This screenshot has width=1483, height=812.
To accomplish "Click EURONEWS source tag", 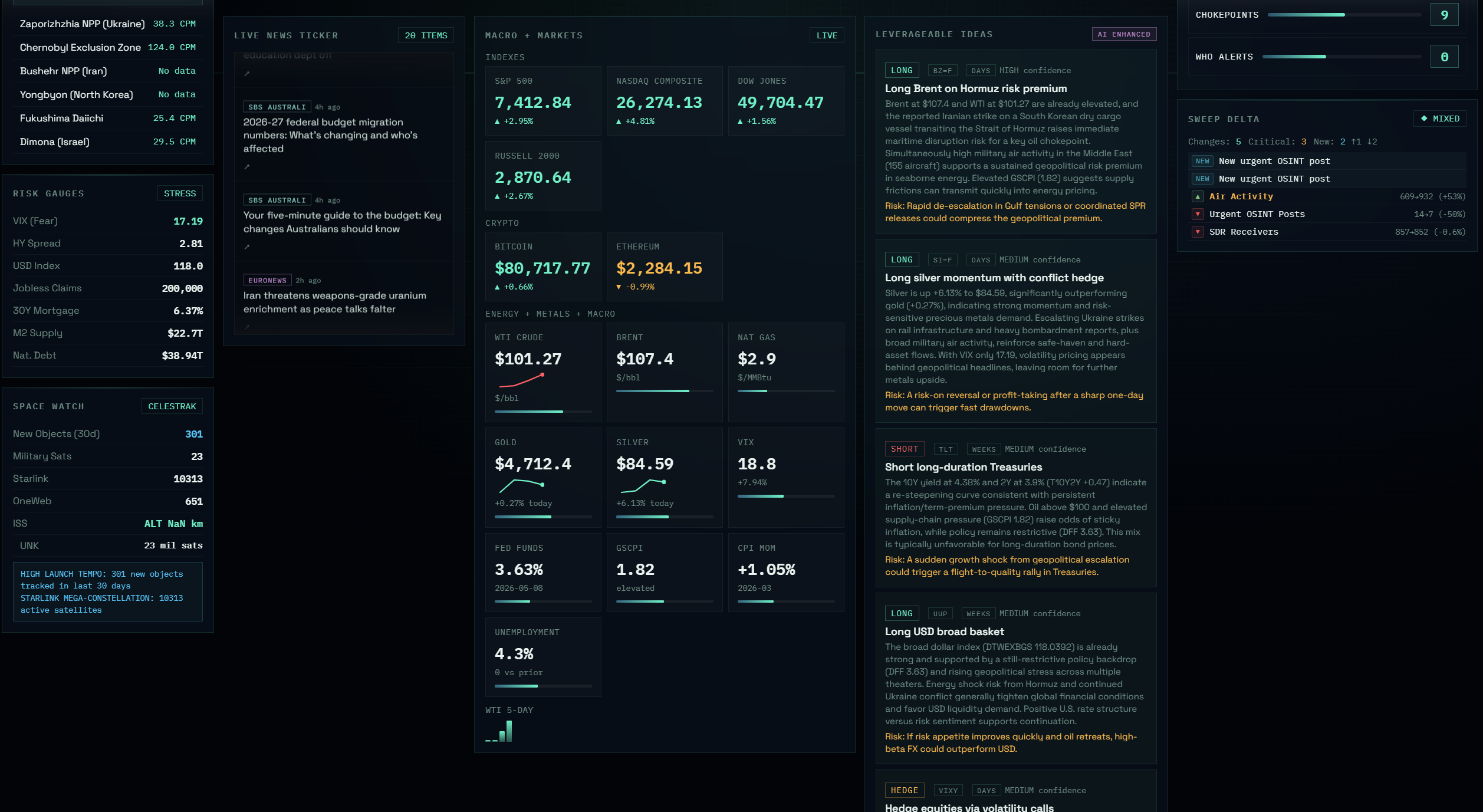I will pos(267,281).
